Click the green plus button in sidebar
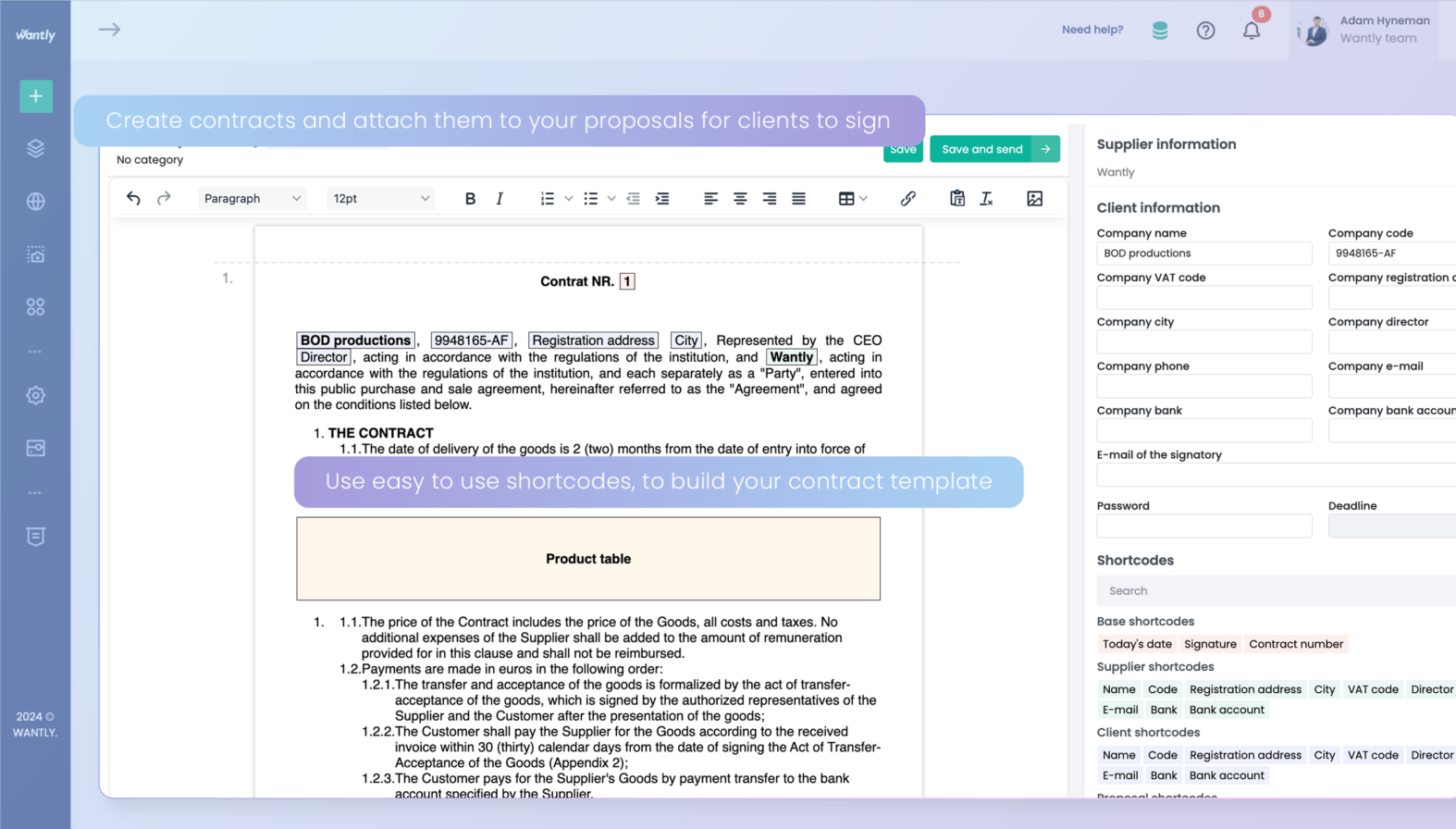1456x829 pixels. pyautogui.click(x=36, y=96)
